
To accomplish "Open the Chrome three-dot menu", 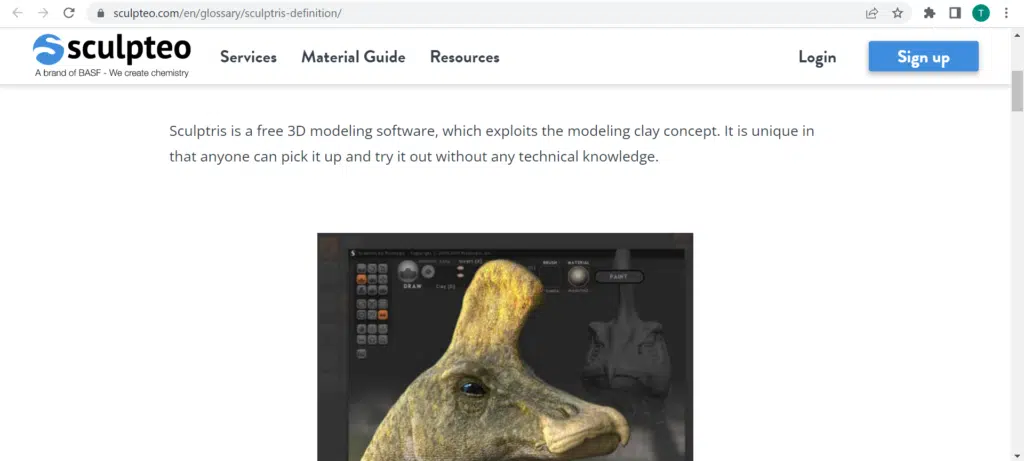I will 1006,13.
